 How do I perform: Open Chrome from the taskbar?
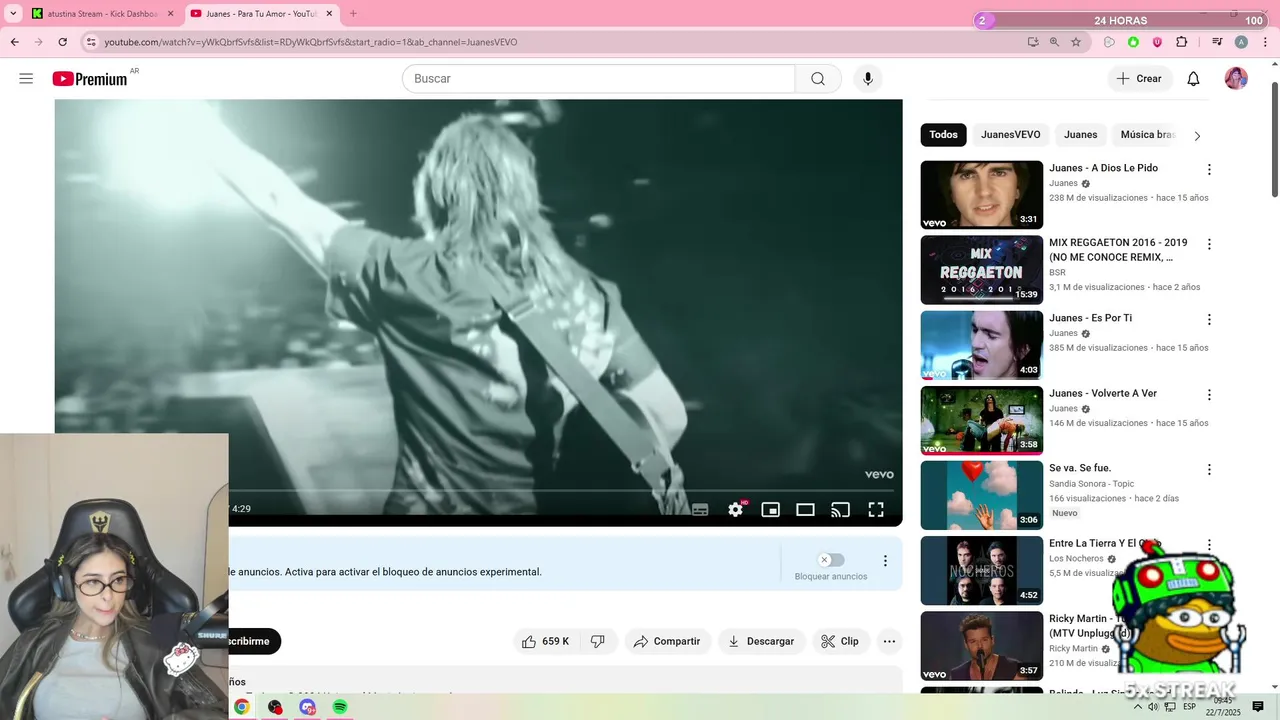(x=242, y=707)
